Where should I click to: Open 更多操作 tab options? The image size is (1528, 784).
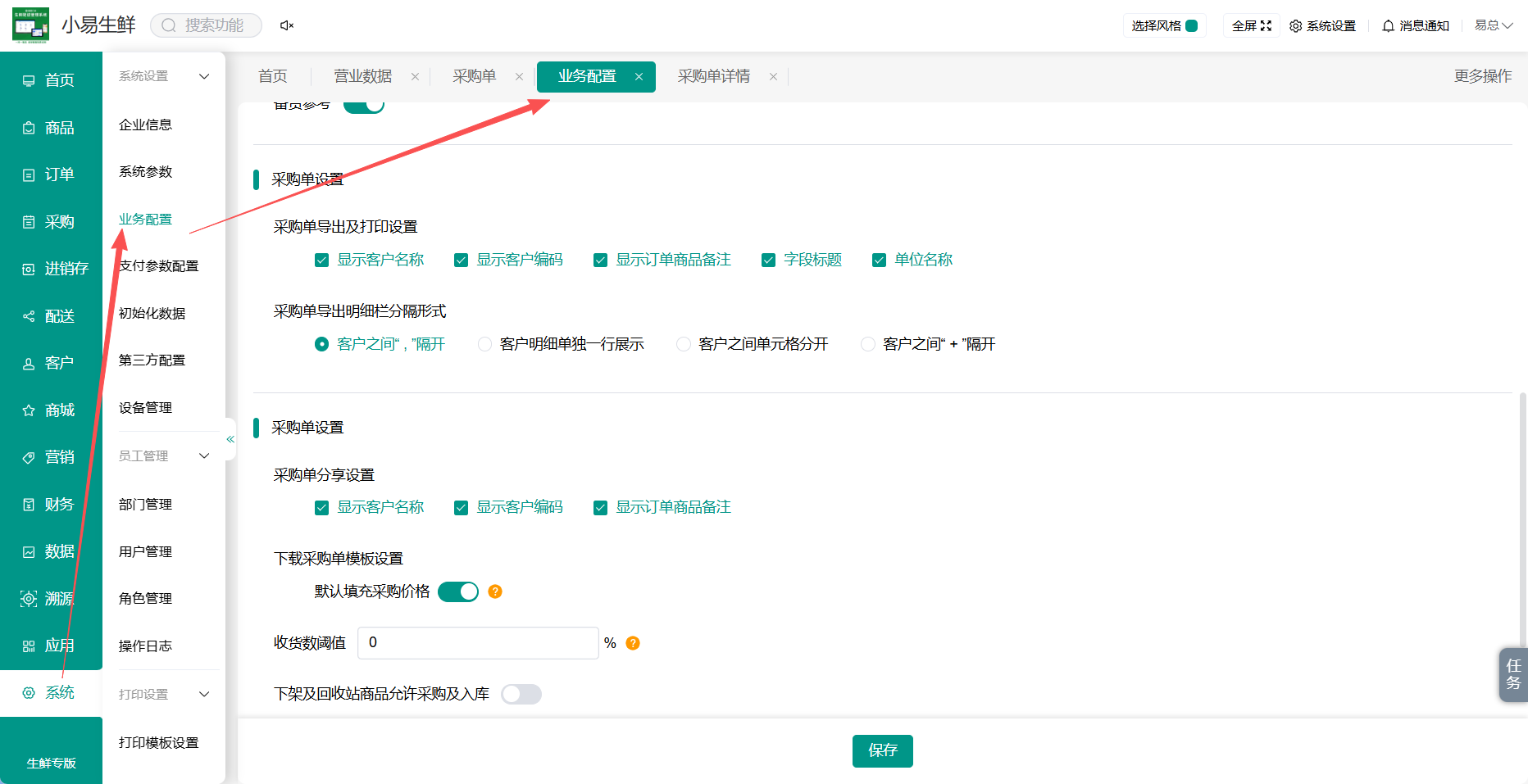point(1483,76)
